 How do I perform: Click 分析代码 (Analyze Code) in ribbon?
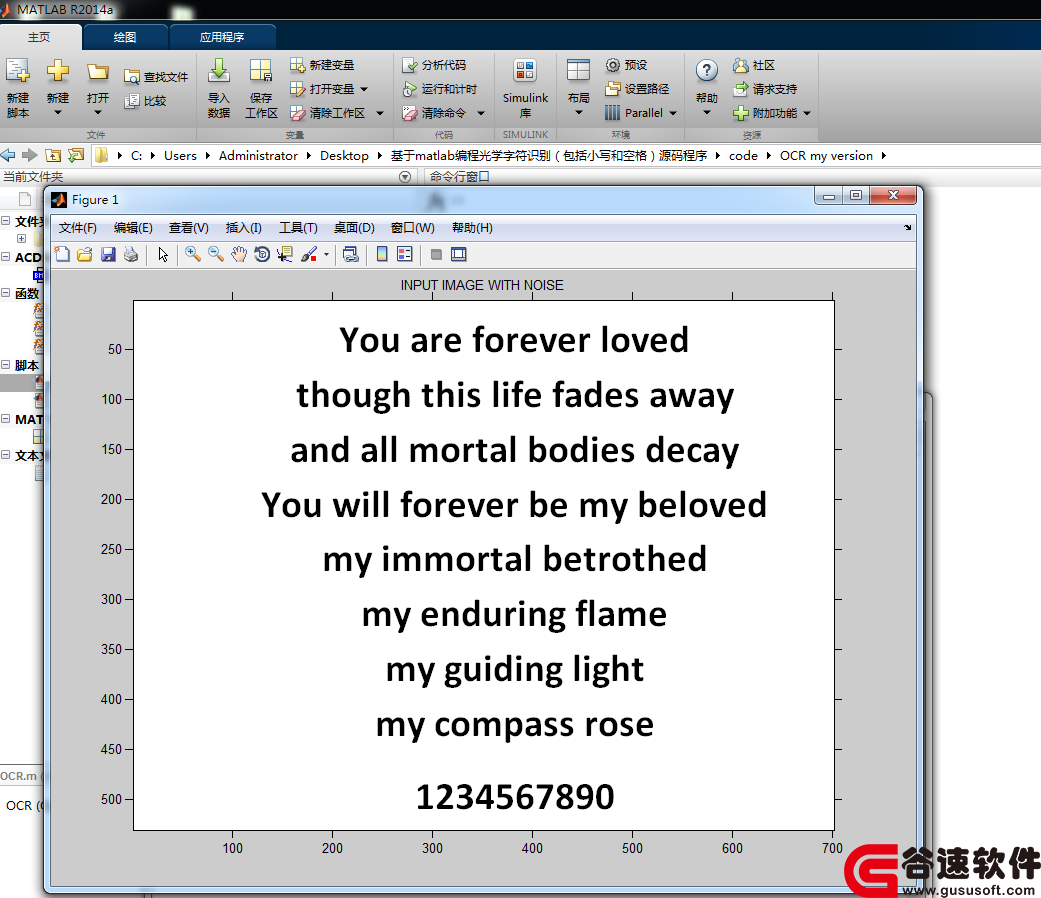pyautogui.click(x=434, y=65)
